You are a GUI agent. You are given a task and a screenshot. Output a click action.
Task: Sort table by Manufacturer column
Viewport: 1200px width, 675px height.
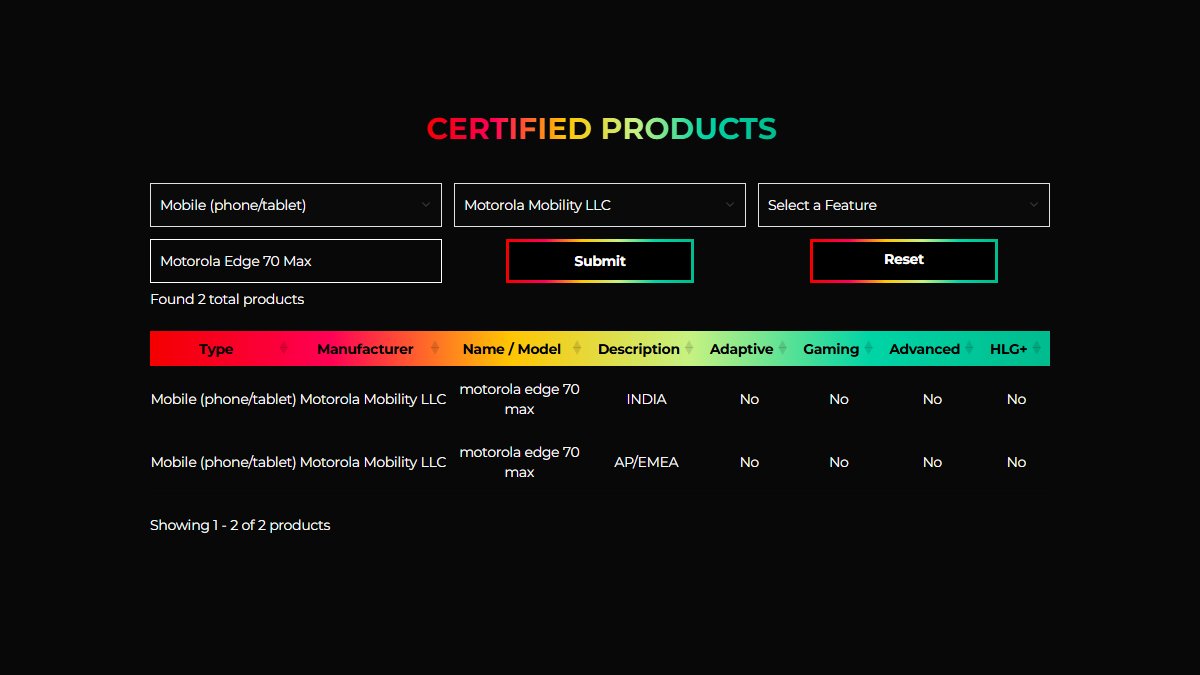point(365,349)
